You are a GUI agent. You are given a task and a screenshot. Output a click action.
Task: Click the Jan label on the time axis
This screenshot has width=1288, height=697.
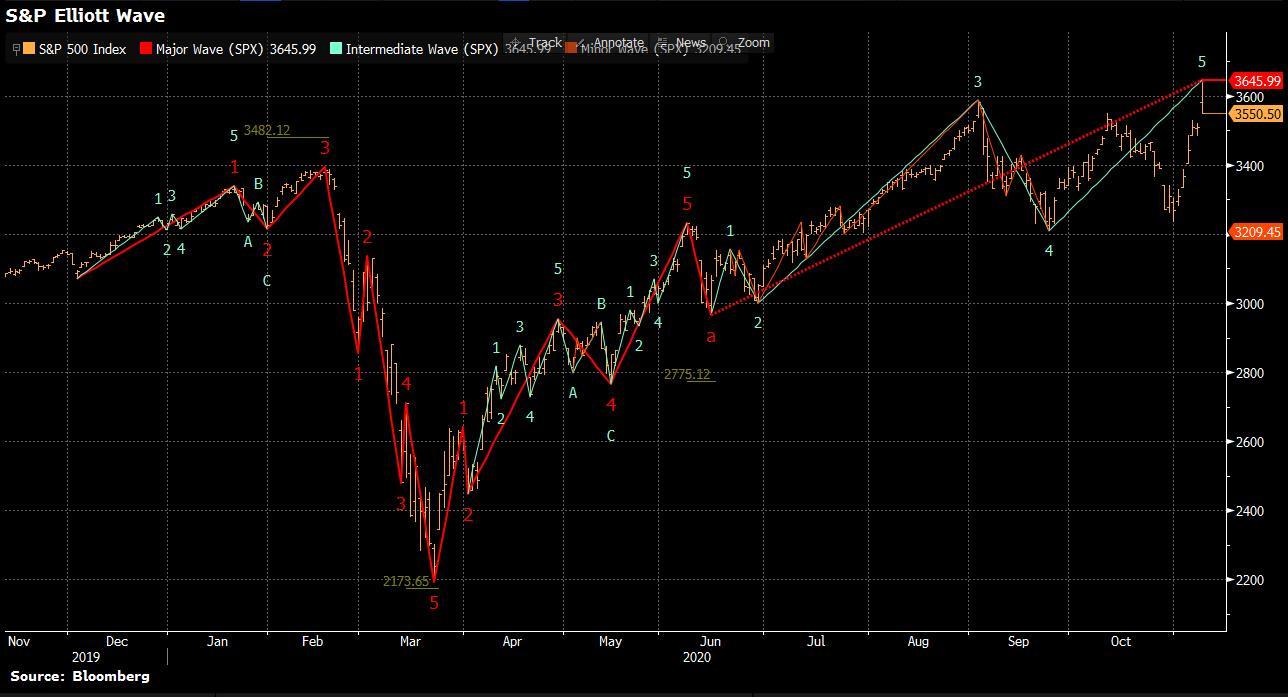217,641
